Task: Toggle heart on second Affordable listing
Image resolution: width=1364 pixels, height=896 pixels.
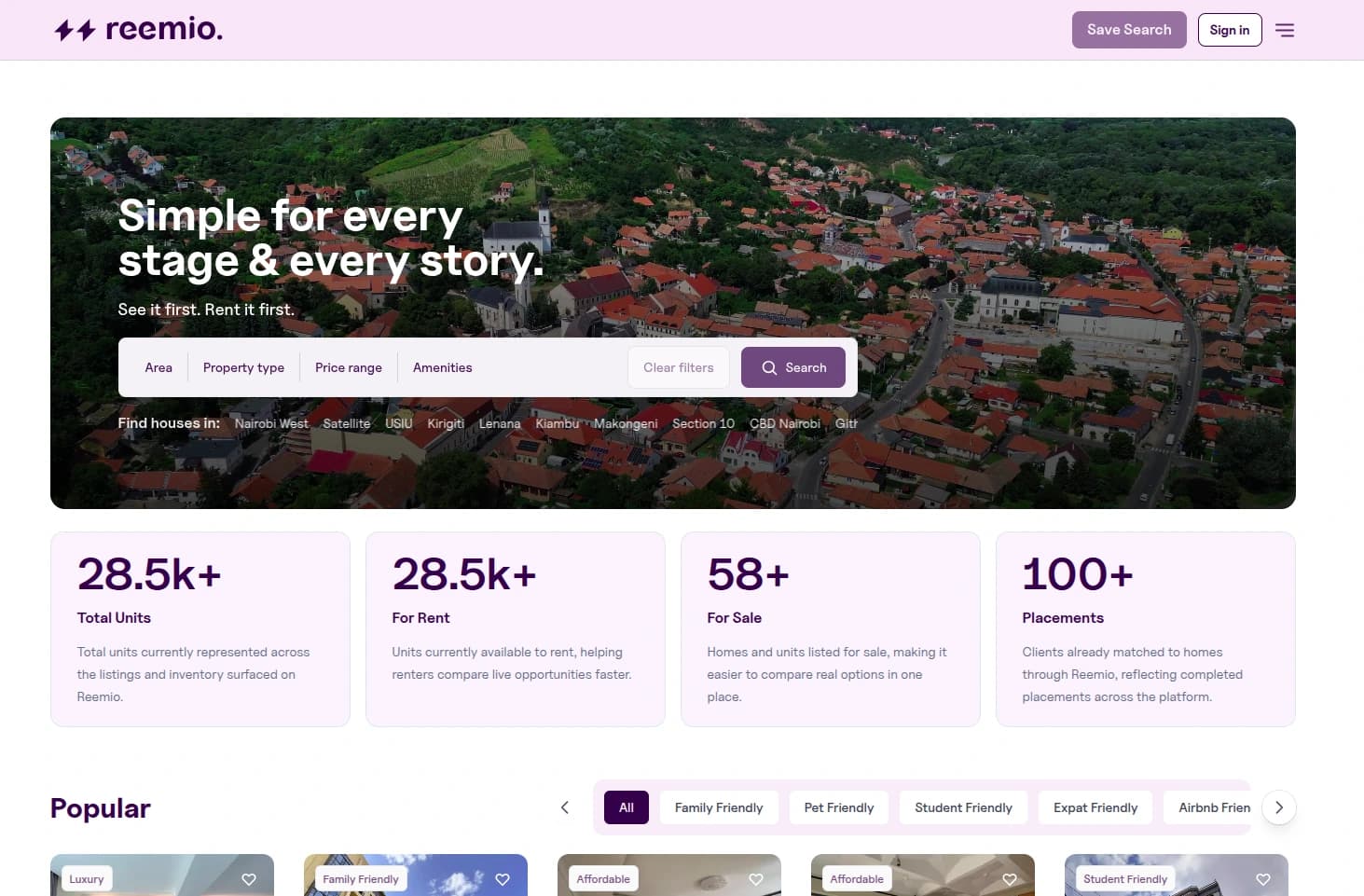Action: tap(1010, 879)
